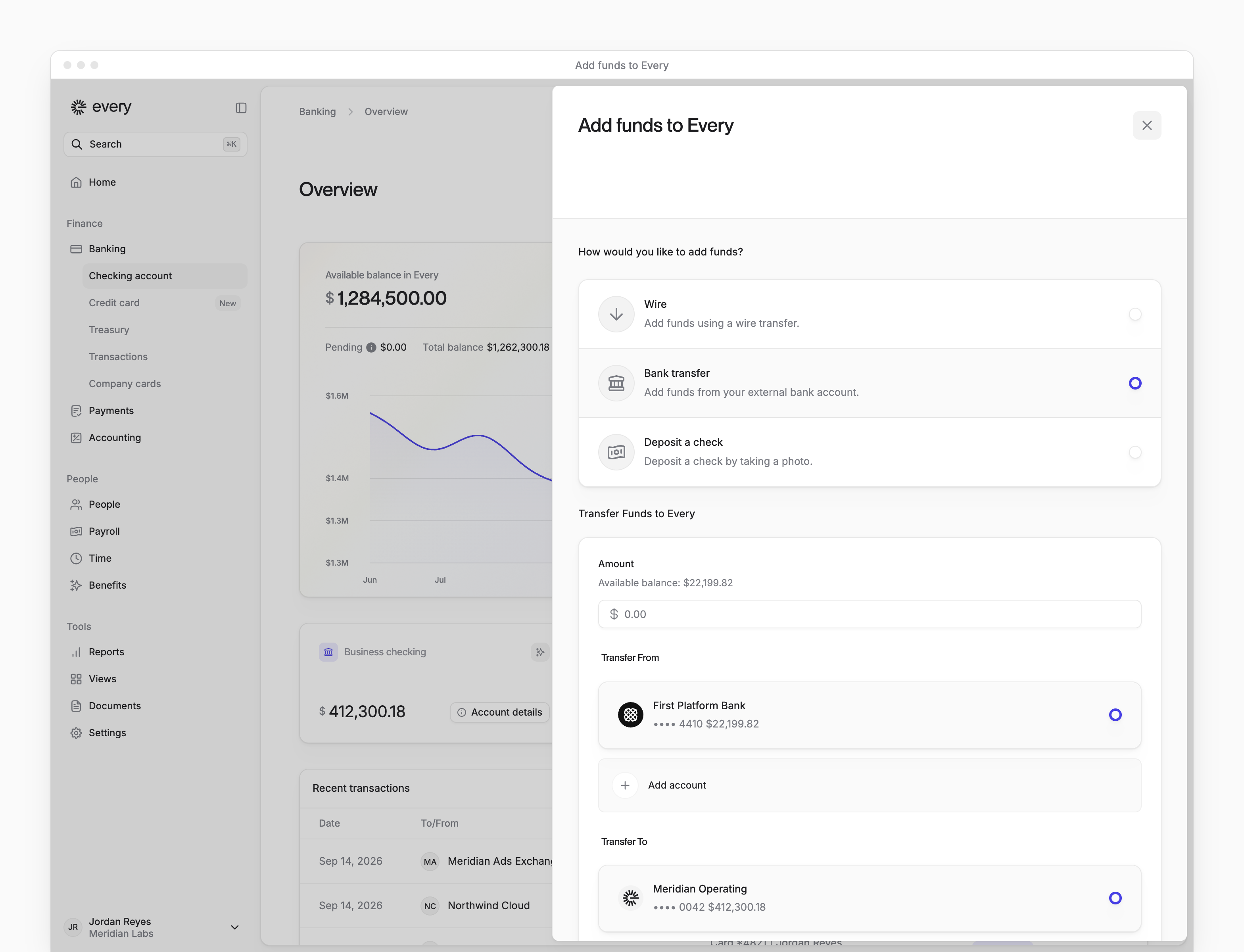Click the Settings gear icon

point(76,733)
